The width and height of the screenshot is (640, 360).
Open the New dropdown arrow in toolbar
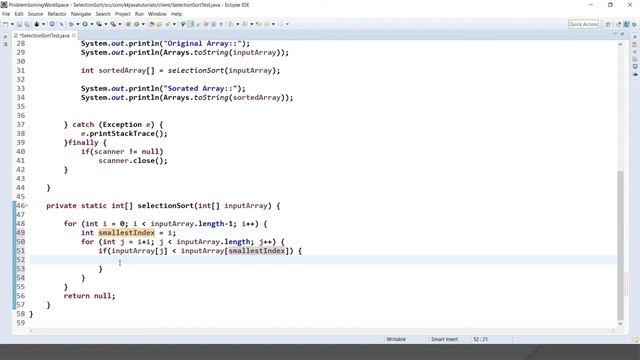click(12, 24)
